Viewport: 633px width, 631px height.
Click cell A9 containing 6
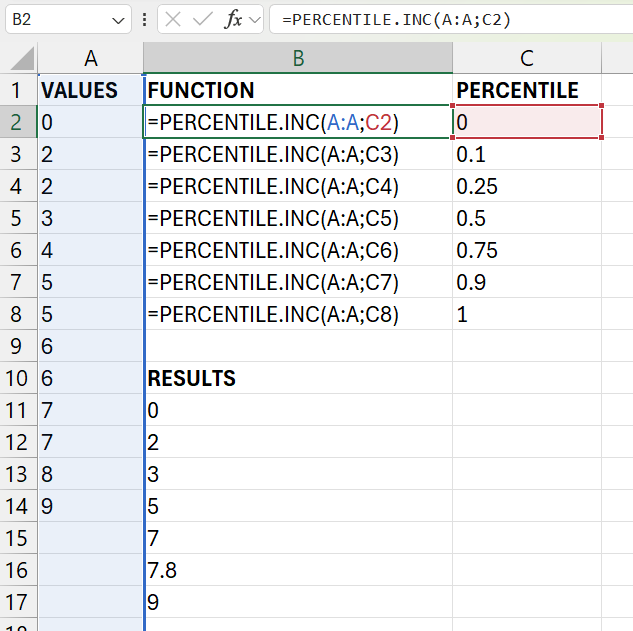(x=90, y=346)
